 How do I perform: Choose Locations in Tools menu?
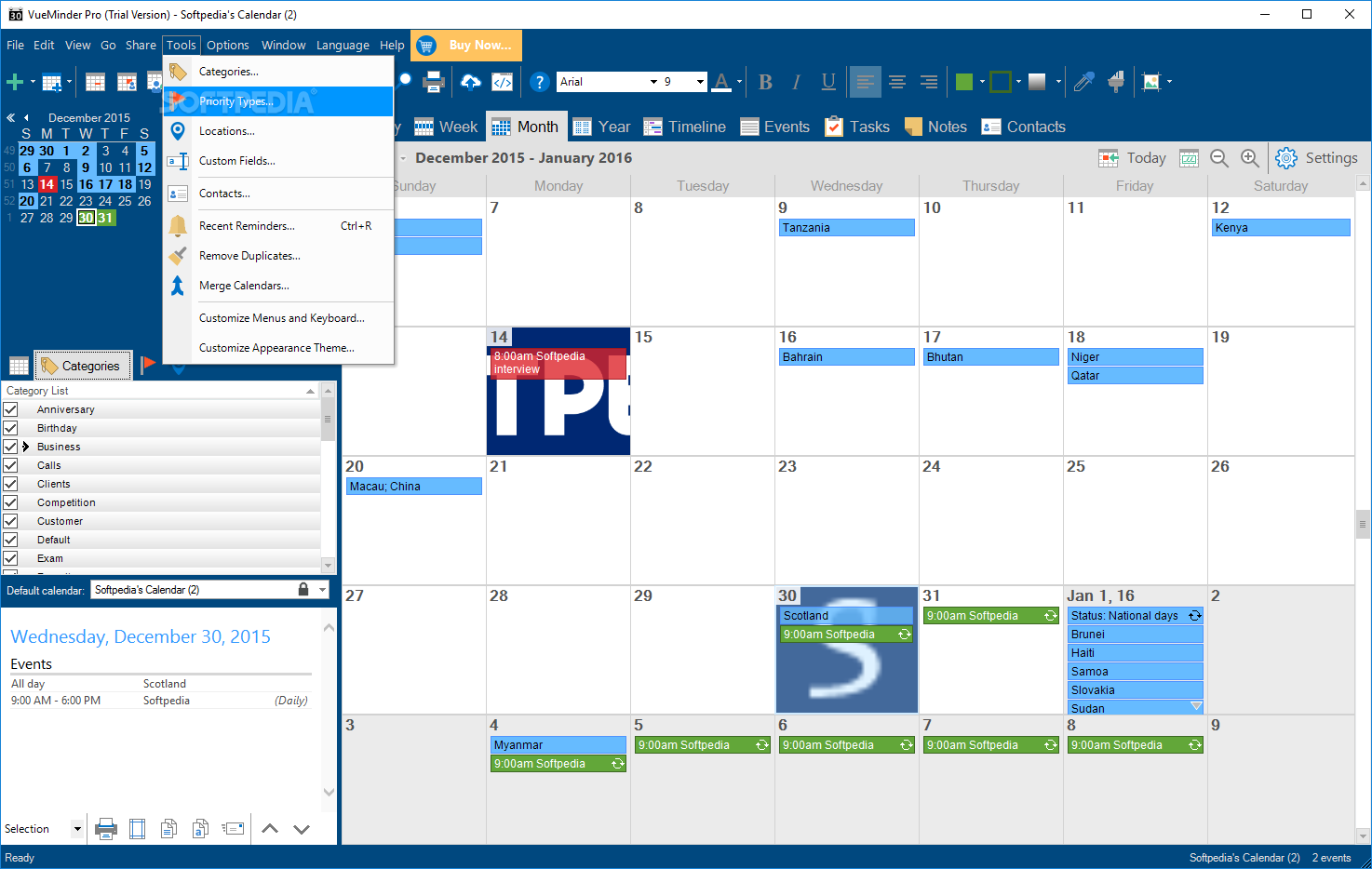277,131
